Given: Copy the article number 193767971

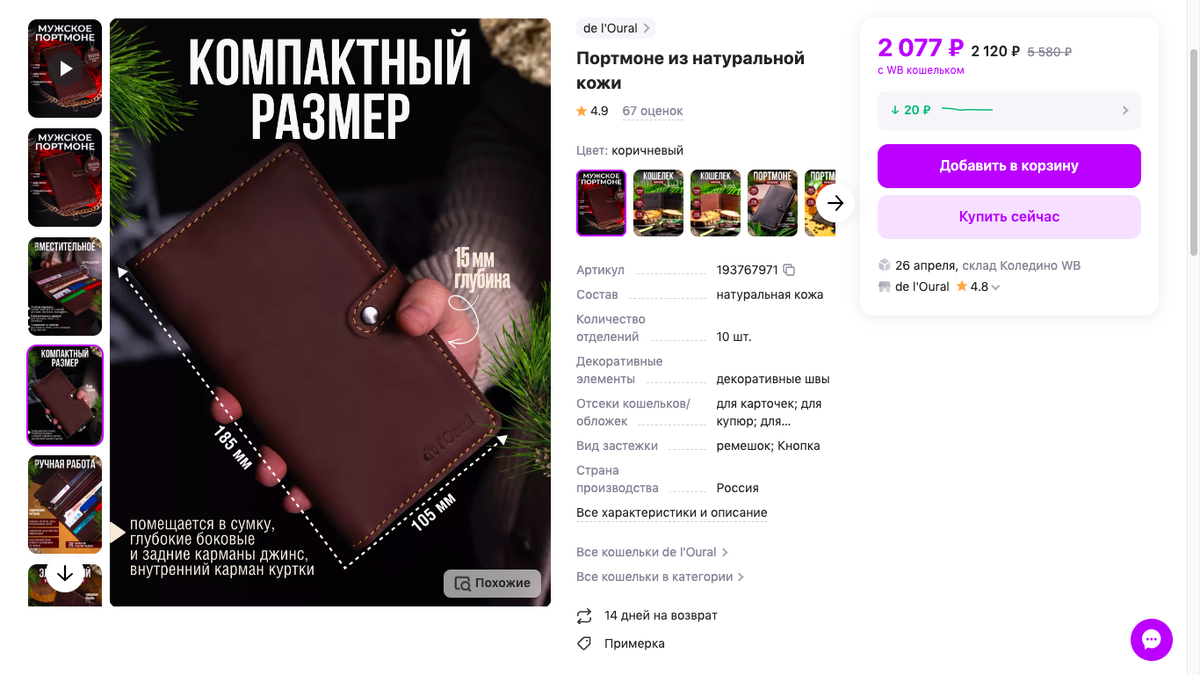Looking at the screenshot, I should click(789, 270).
